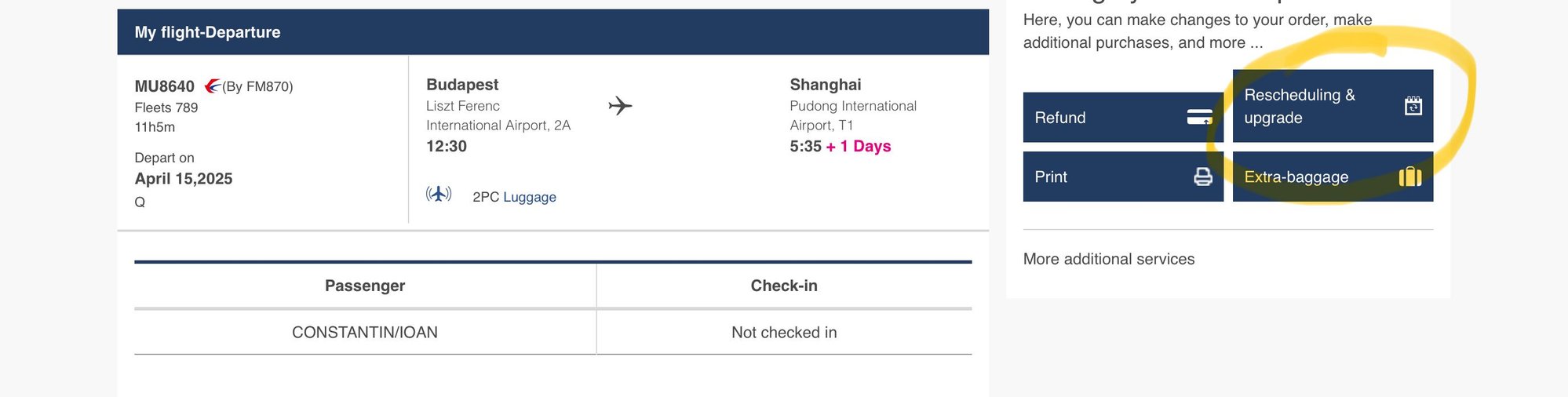Screen dimensions: 1568x397
Task: Click the airplane icon between the cities
Action: coord(620,105)
